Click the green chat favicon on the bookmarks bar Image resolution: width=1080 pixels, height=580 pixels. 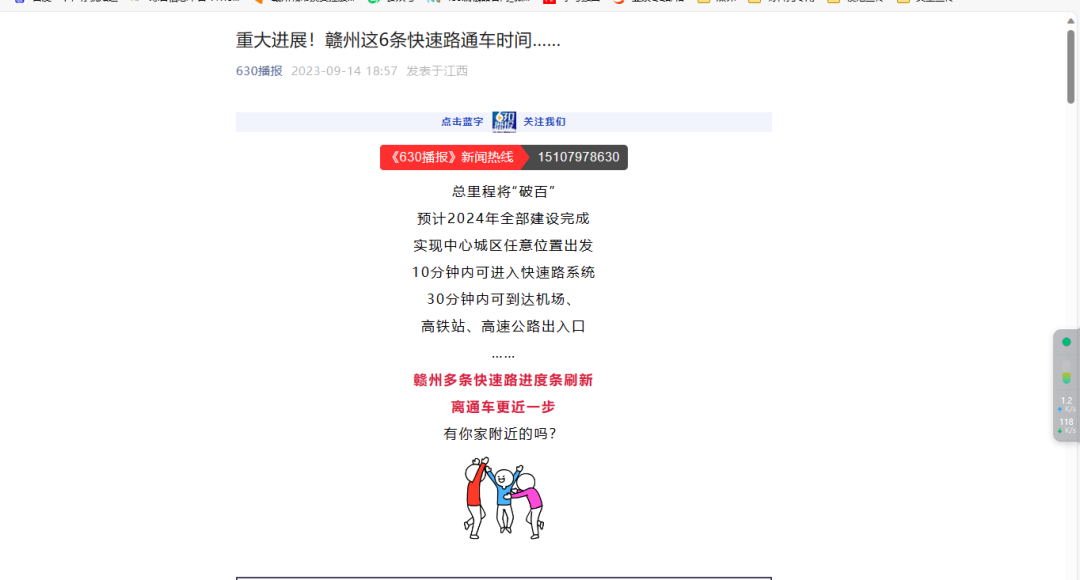373,4
